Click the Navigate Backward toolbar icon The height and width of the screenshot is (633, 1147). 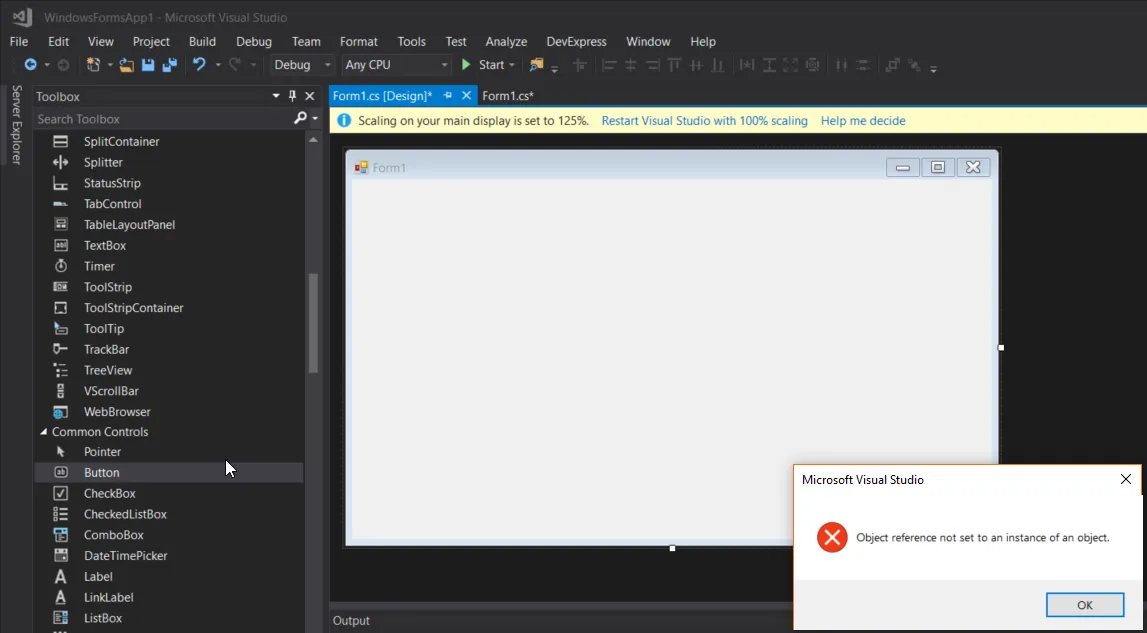pos(31,64)
